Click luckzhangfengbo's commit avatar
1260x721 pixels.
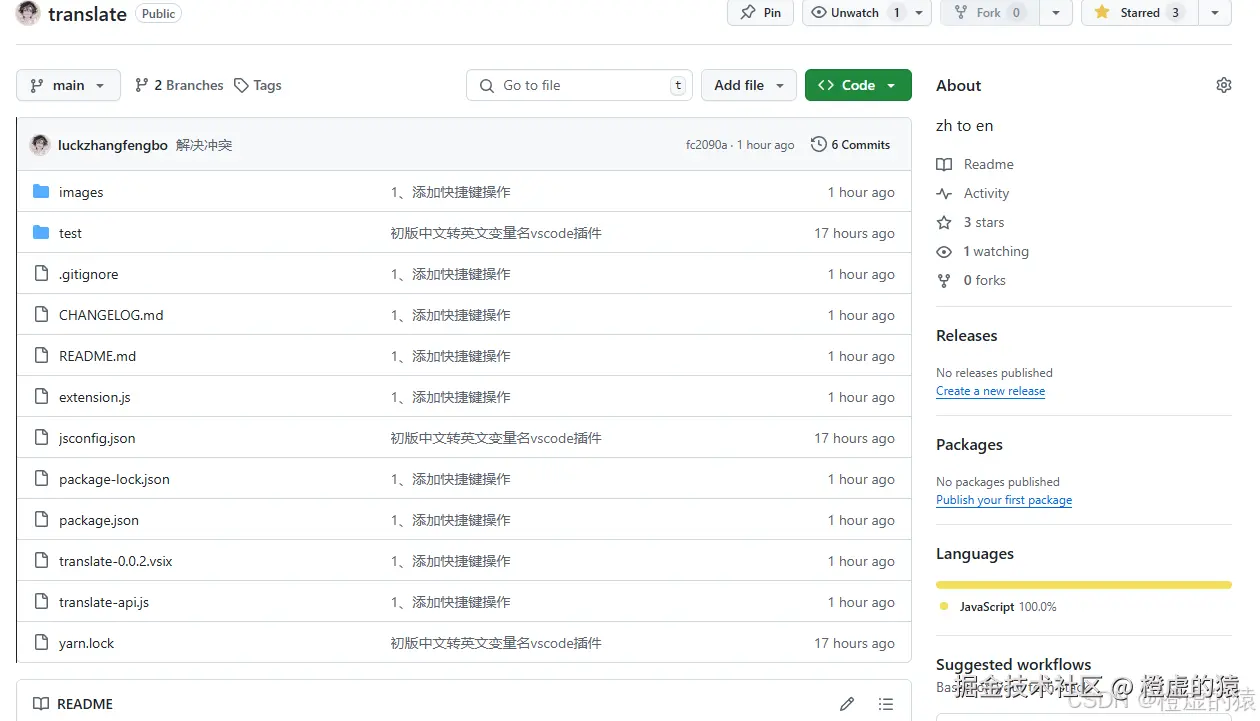40,145
